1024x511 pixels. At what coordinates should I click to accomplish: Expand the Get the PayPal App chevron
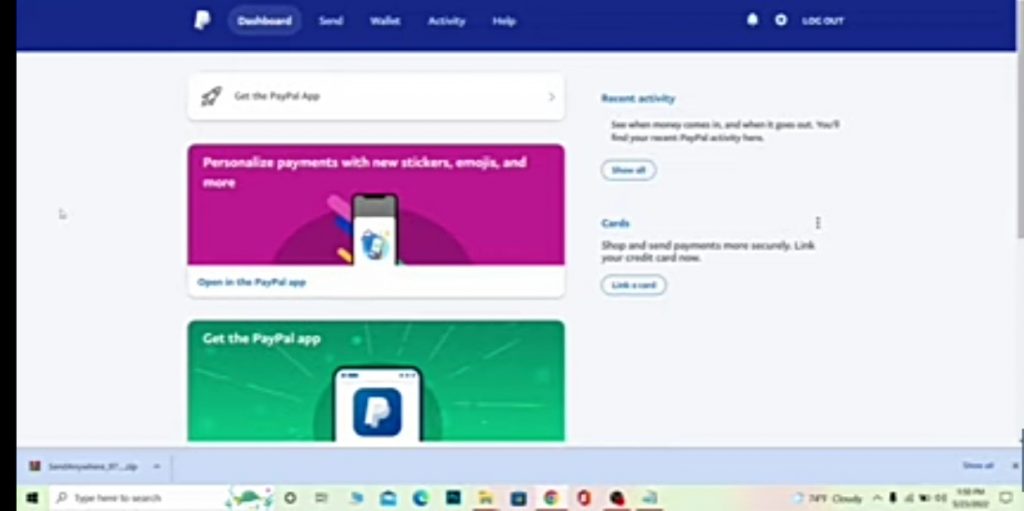coord(552,97)
